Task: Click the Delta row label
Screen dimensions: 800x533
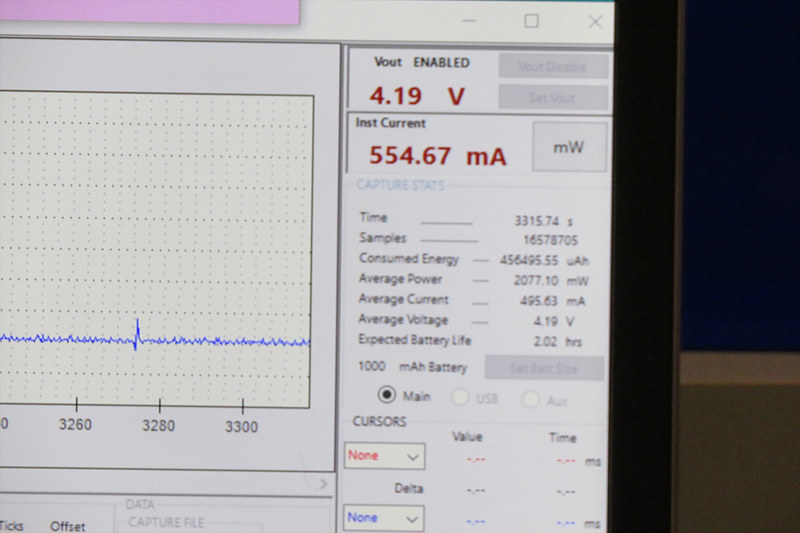Action: click(x=409, y=489)
